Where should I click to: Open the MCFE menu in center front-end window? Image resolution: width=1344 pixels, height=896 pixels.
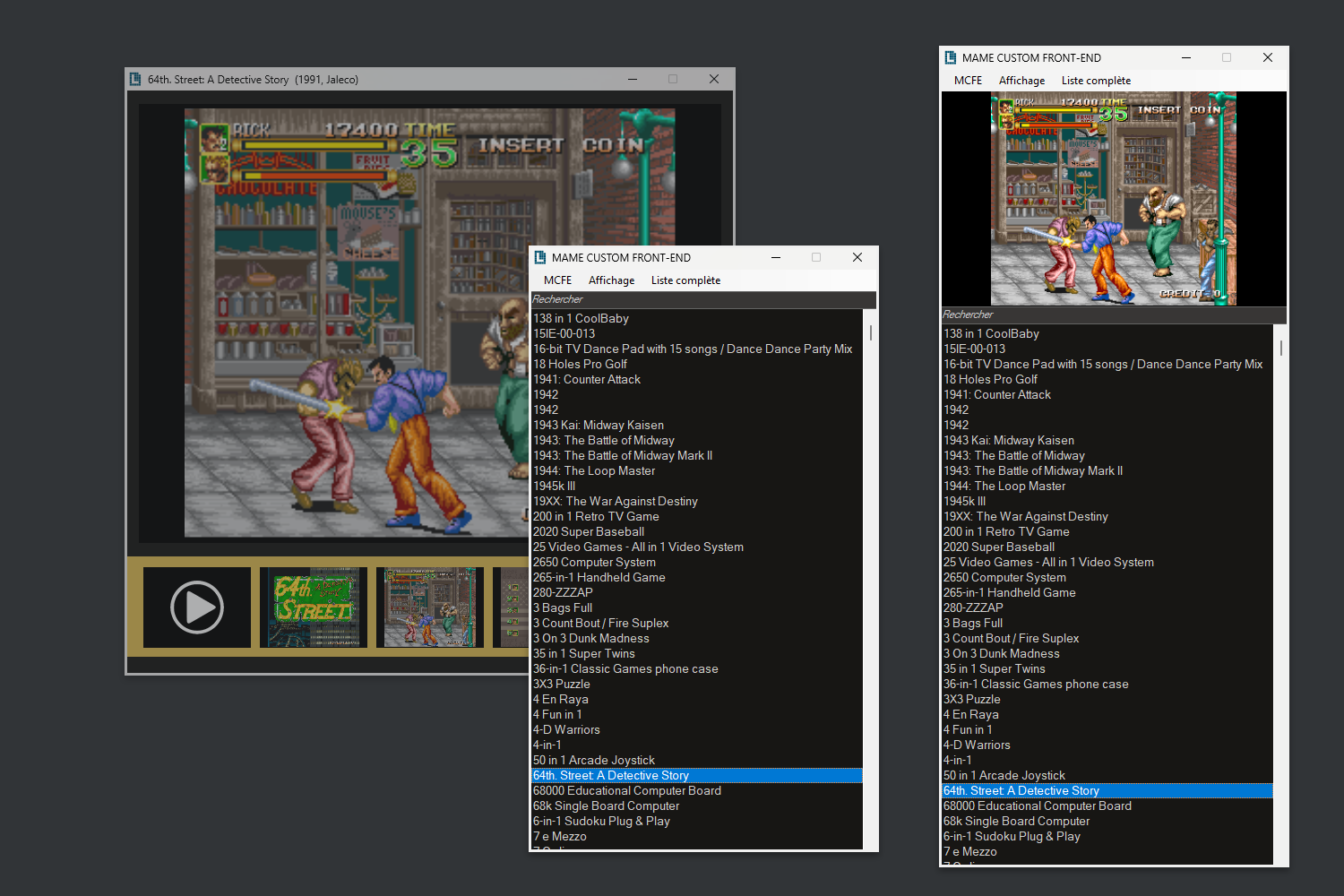pos(557,280)
